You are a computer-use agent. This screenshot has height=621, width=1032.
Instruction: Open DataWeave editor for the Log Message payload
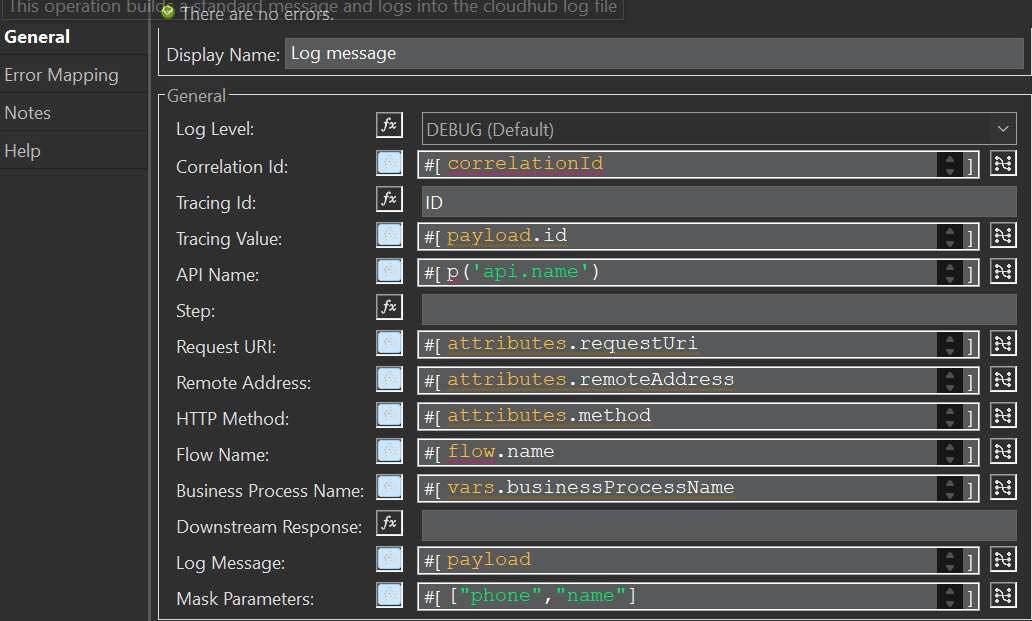pyautogui.click(x=1003, y=559)
